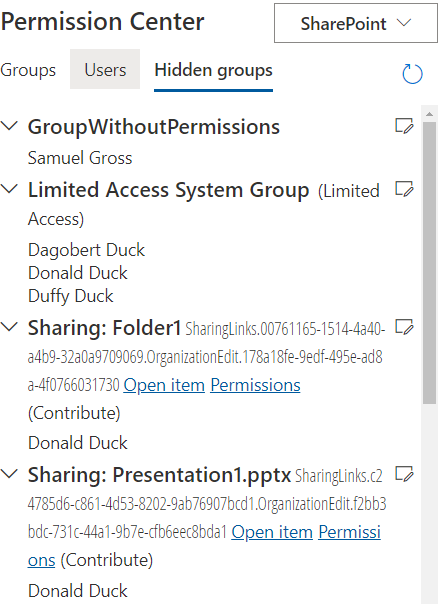Switch to the Groups tab
The image size is (441, 604).
[28, 70]
